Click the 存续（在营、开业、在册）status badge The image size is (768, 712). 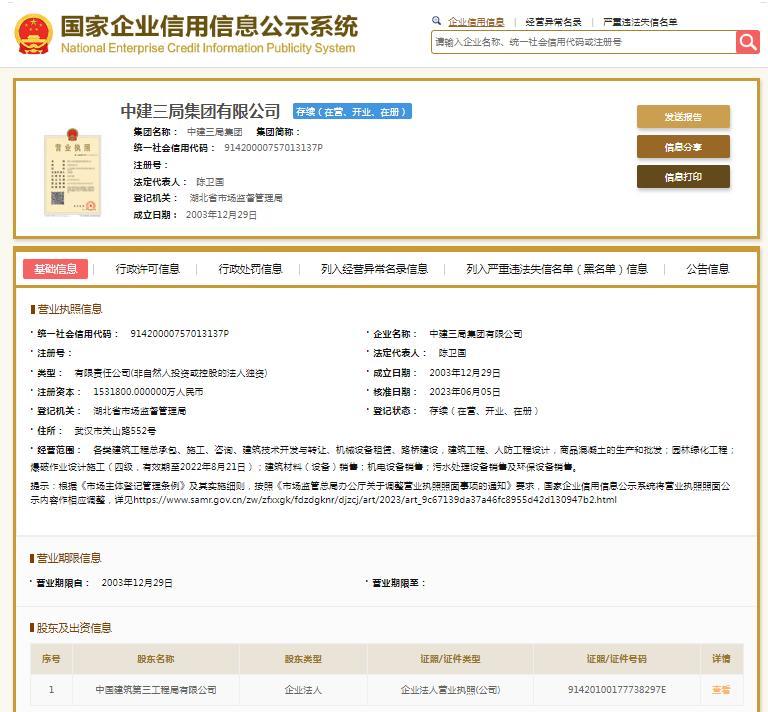(352, 112)
